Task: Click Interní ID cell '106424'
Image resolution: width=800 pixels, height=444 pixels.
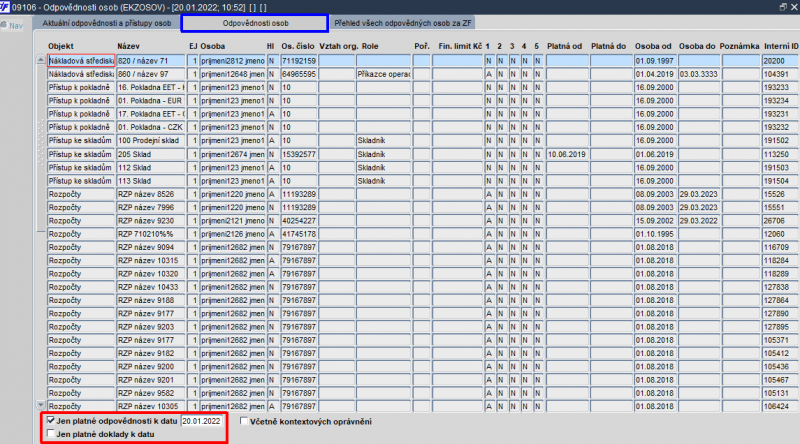Action: pos(781,406)
